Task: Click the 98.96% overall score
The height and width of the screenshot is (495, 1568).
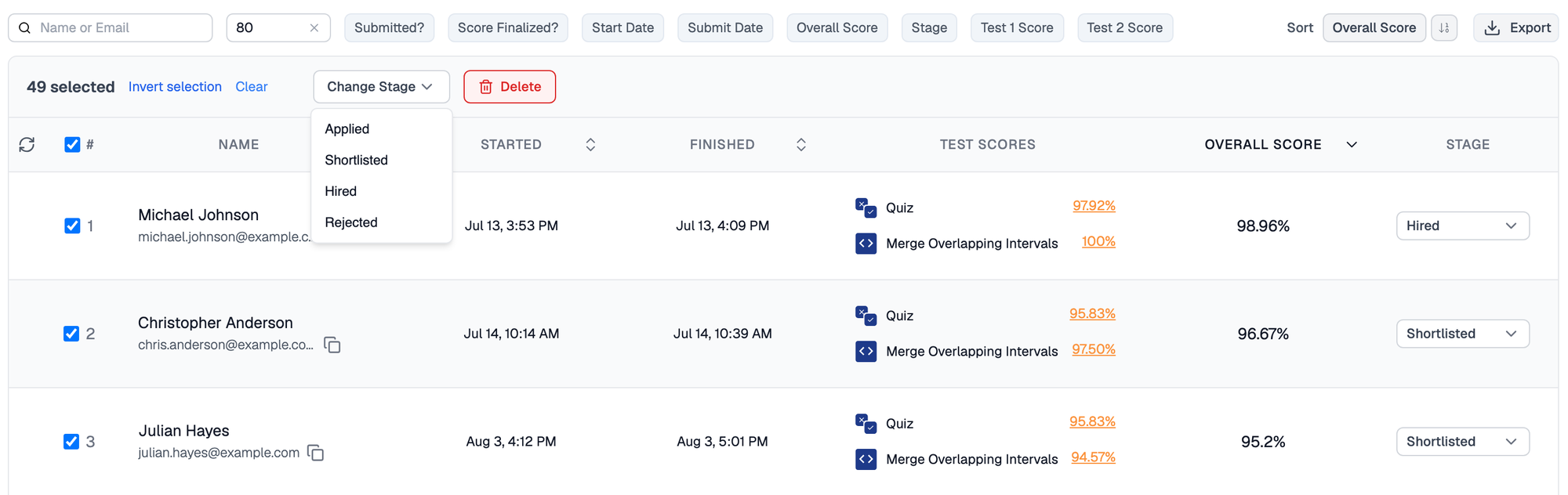Action: coord(1263,226)
